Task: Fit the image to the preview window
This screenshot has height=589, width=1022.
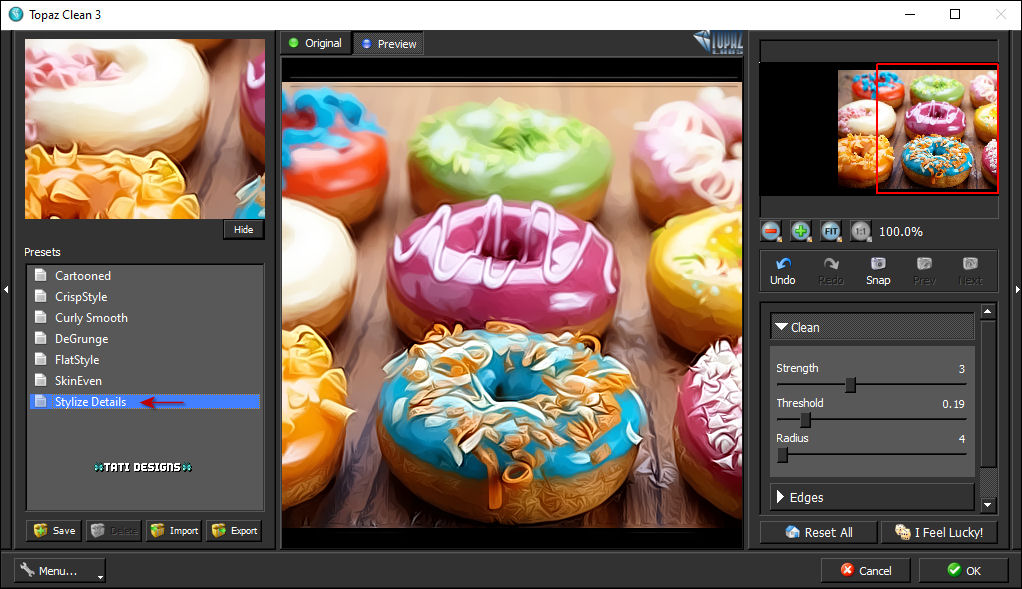Action: coord(830,231)
